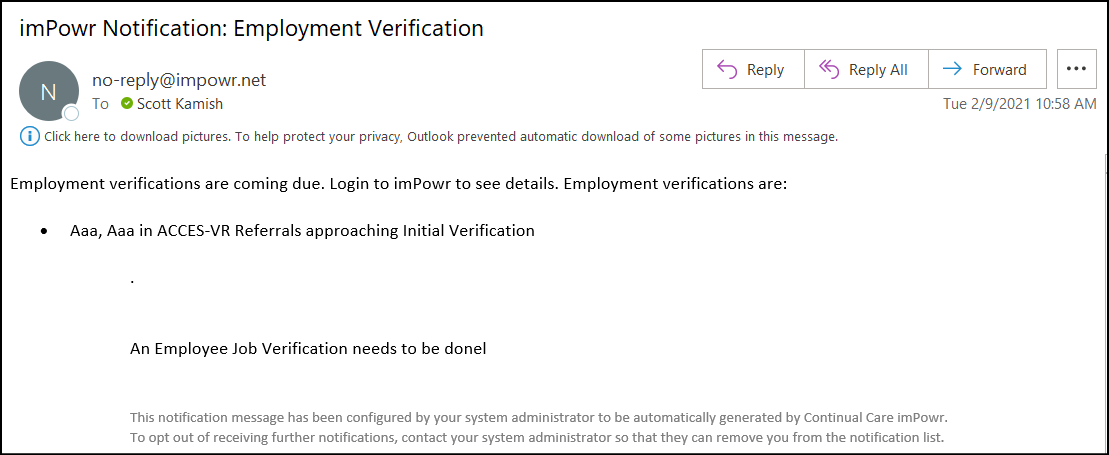Click the message pane vertical scrollbar
Image resolution: width=1109 pixels, height=455 pixels.
[x=1103, y=304]
